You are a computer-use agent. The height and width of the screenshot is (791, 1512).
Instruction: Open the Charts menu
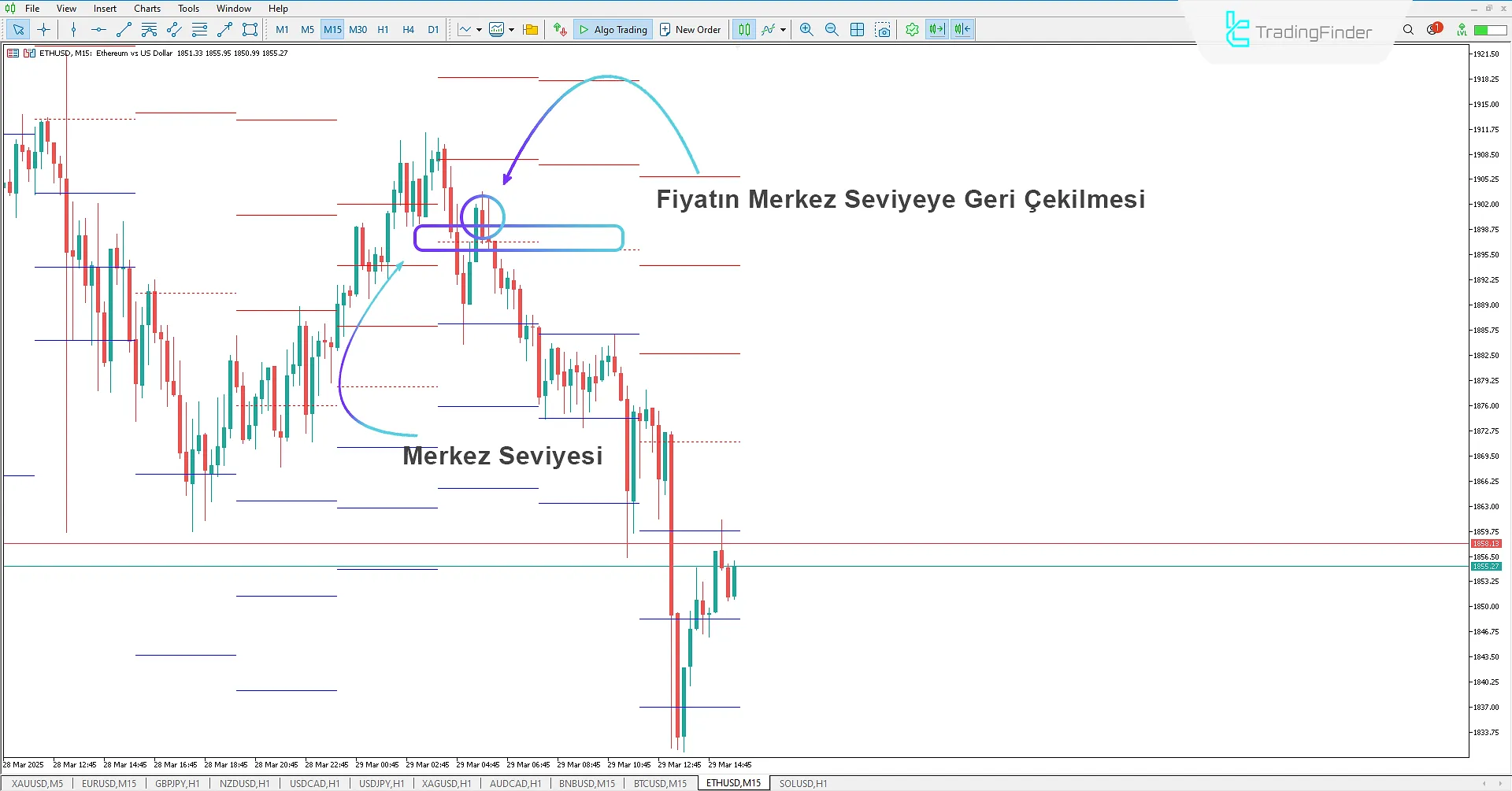(147, 9)
